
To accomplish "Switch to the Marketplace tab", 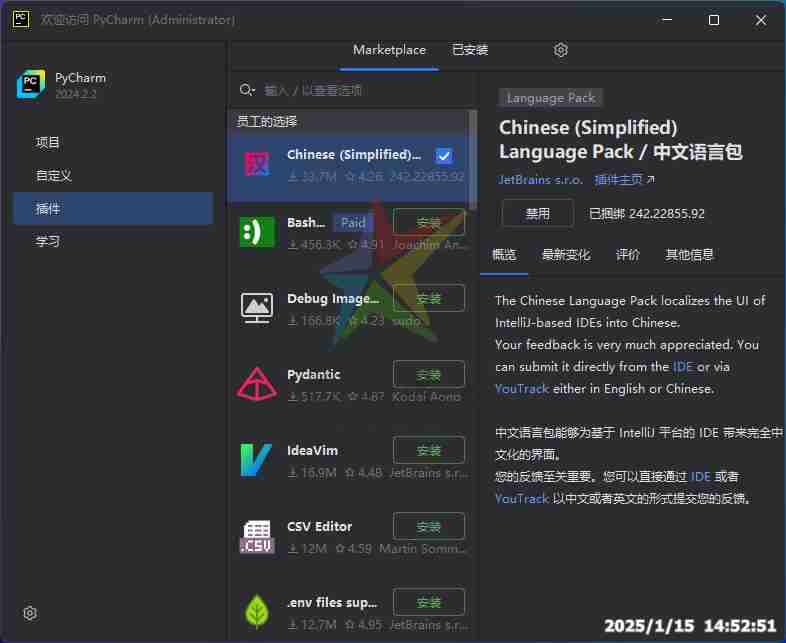I will pos(389,50).
